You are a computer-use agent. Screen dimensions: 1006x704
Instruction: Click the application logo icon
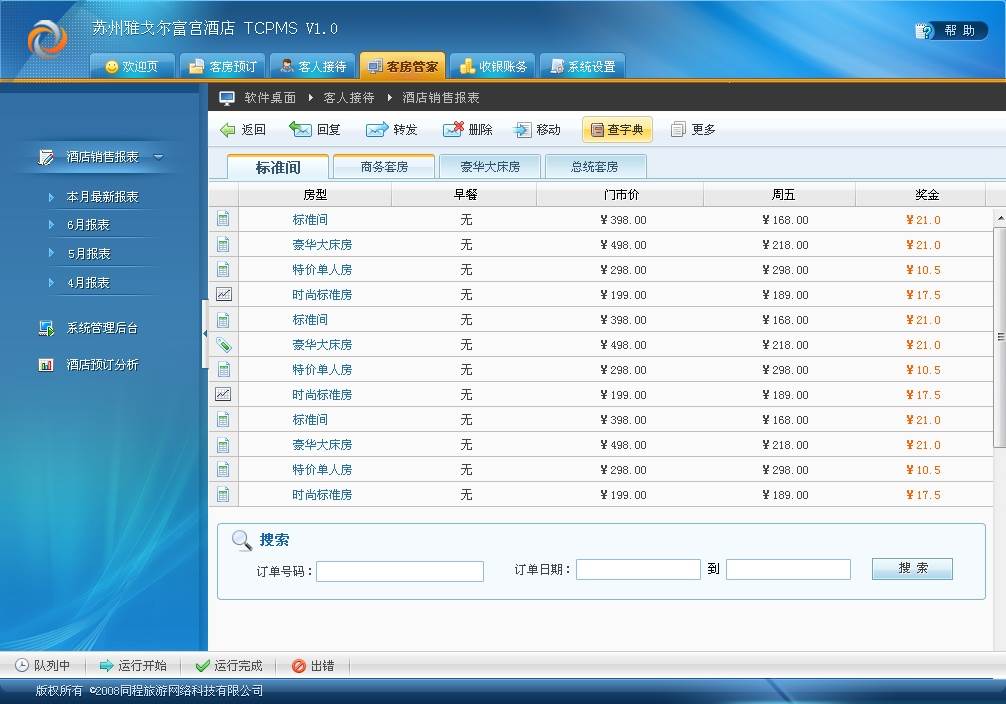click(47, 39)
